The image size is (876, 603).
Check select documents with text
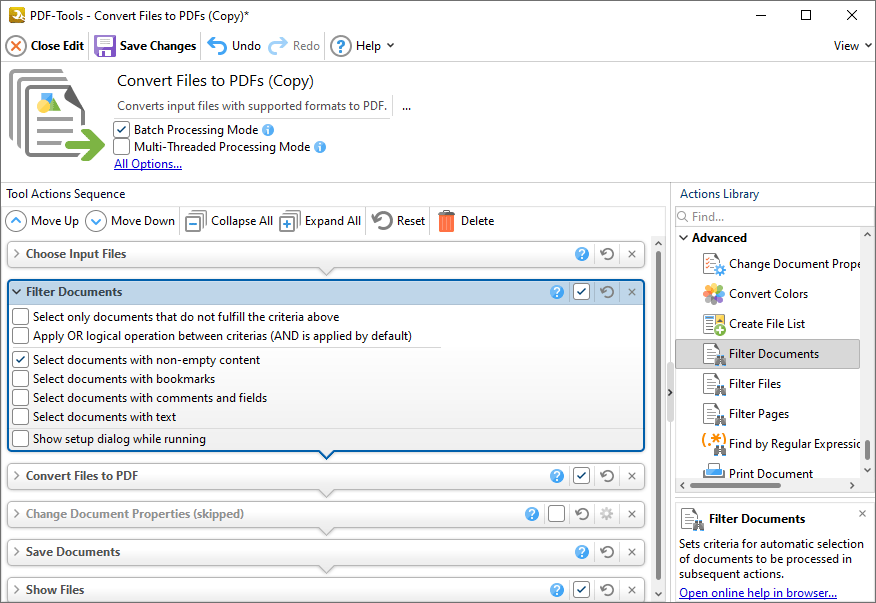(21, 417)
